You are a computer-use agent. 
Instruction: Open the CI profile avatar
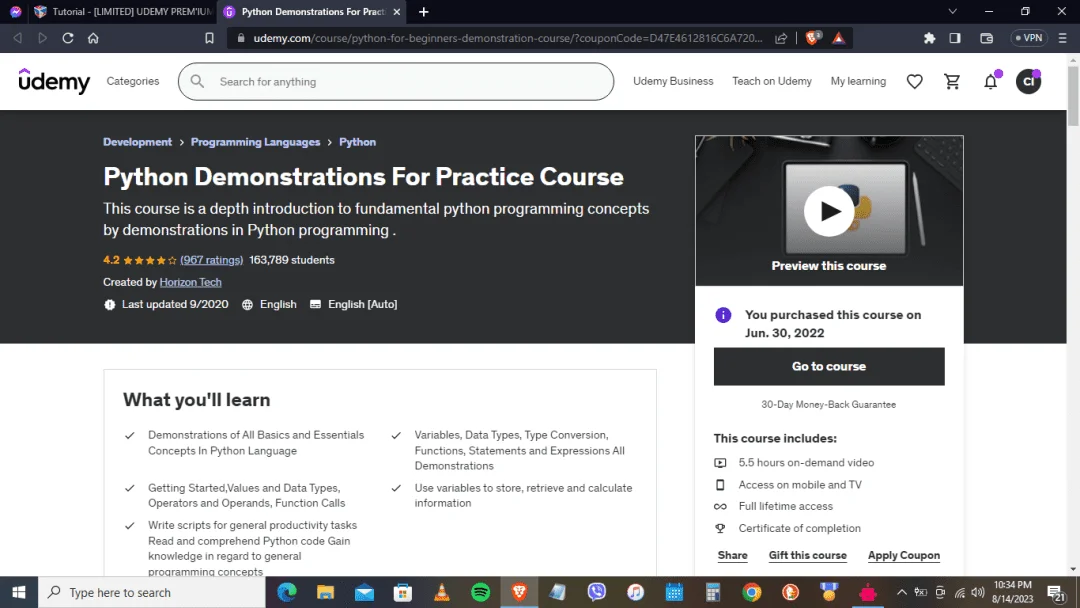click(1028, 81)
